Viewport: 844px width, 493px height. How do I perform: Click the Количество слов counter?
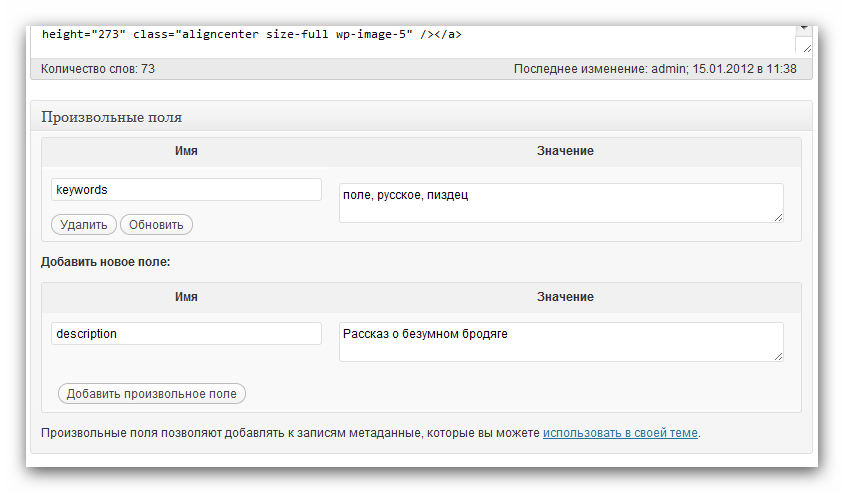(x=98, y=69)
